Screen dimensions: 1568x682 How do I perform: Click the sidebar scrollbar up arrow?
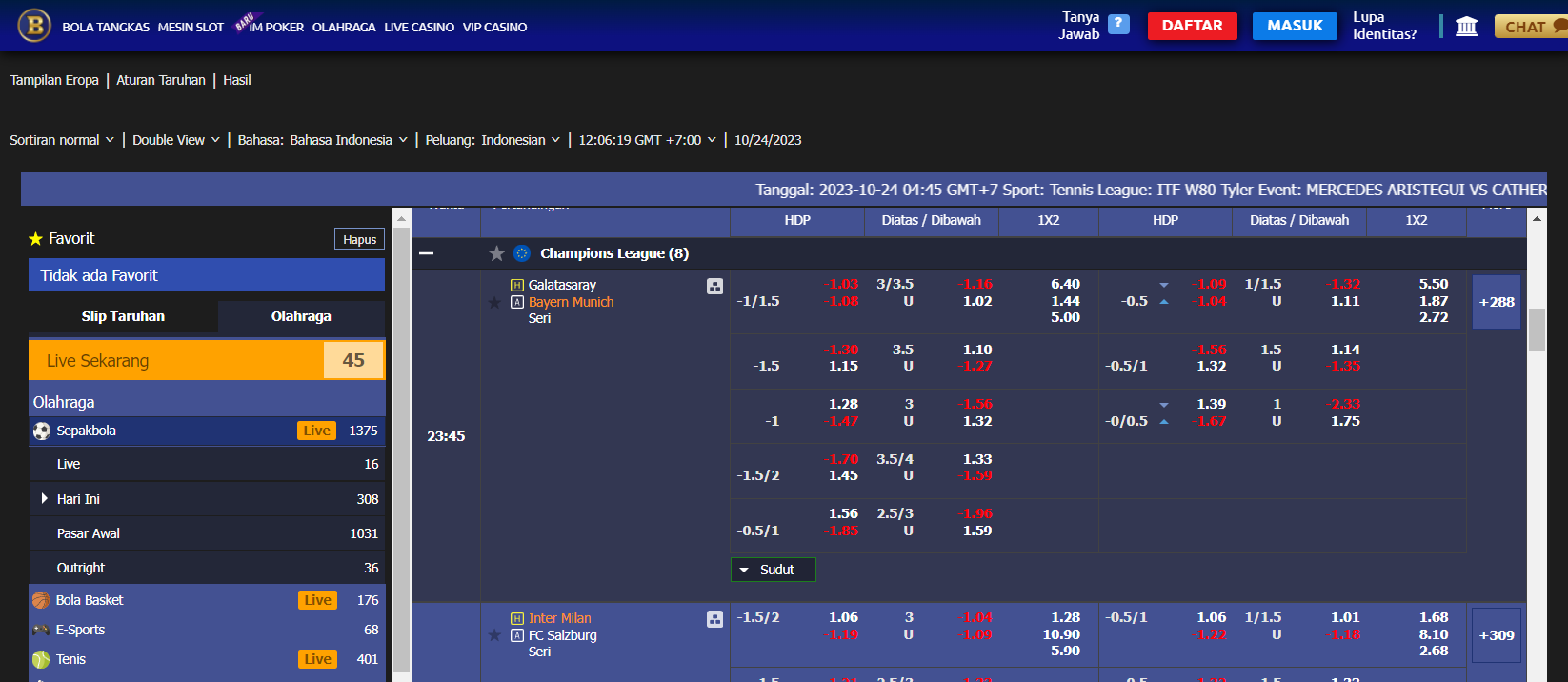[401, 218]
